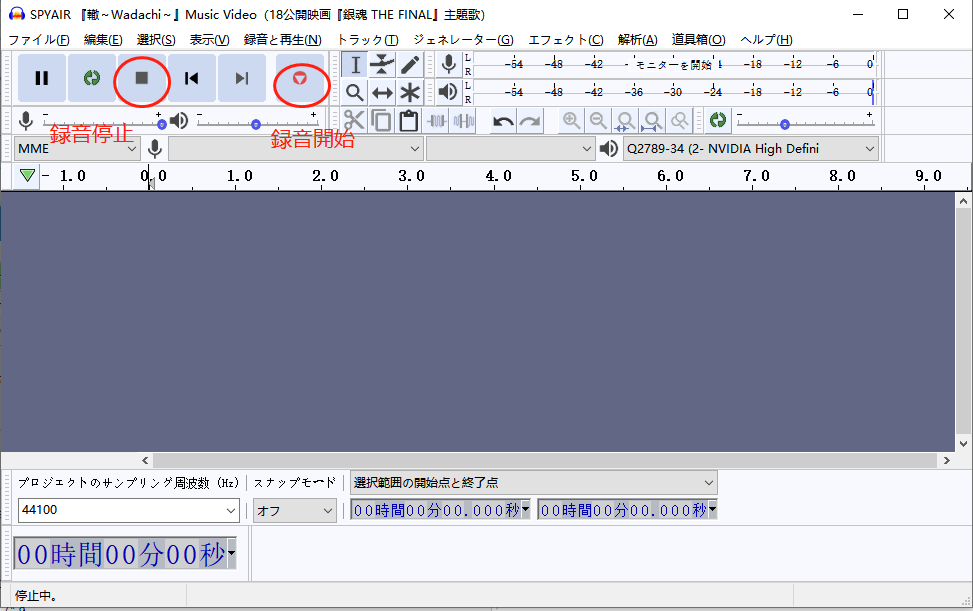
Task: Click the Pause button
Action: coord(42,78)
